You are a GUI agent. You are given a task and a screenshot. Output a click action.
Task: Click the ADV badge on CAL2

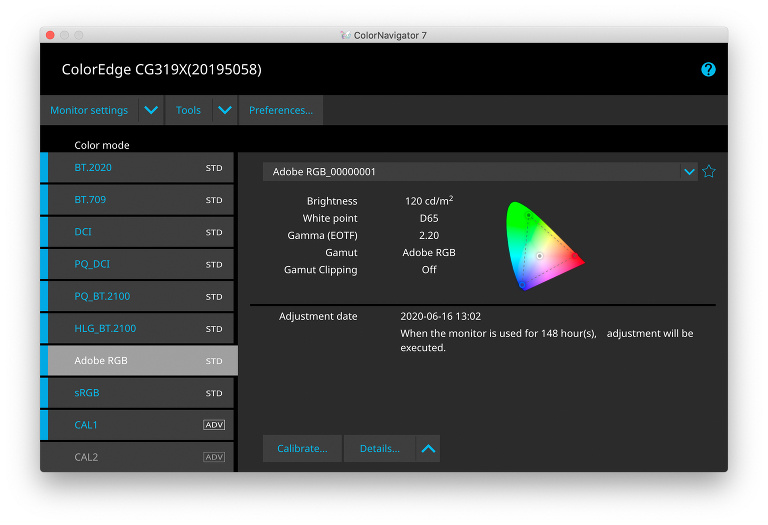click(214, 457)
